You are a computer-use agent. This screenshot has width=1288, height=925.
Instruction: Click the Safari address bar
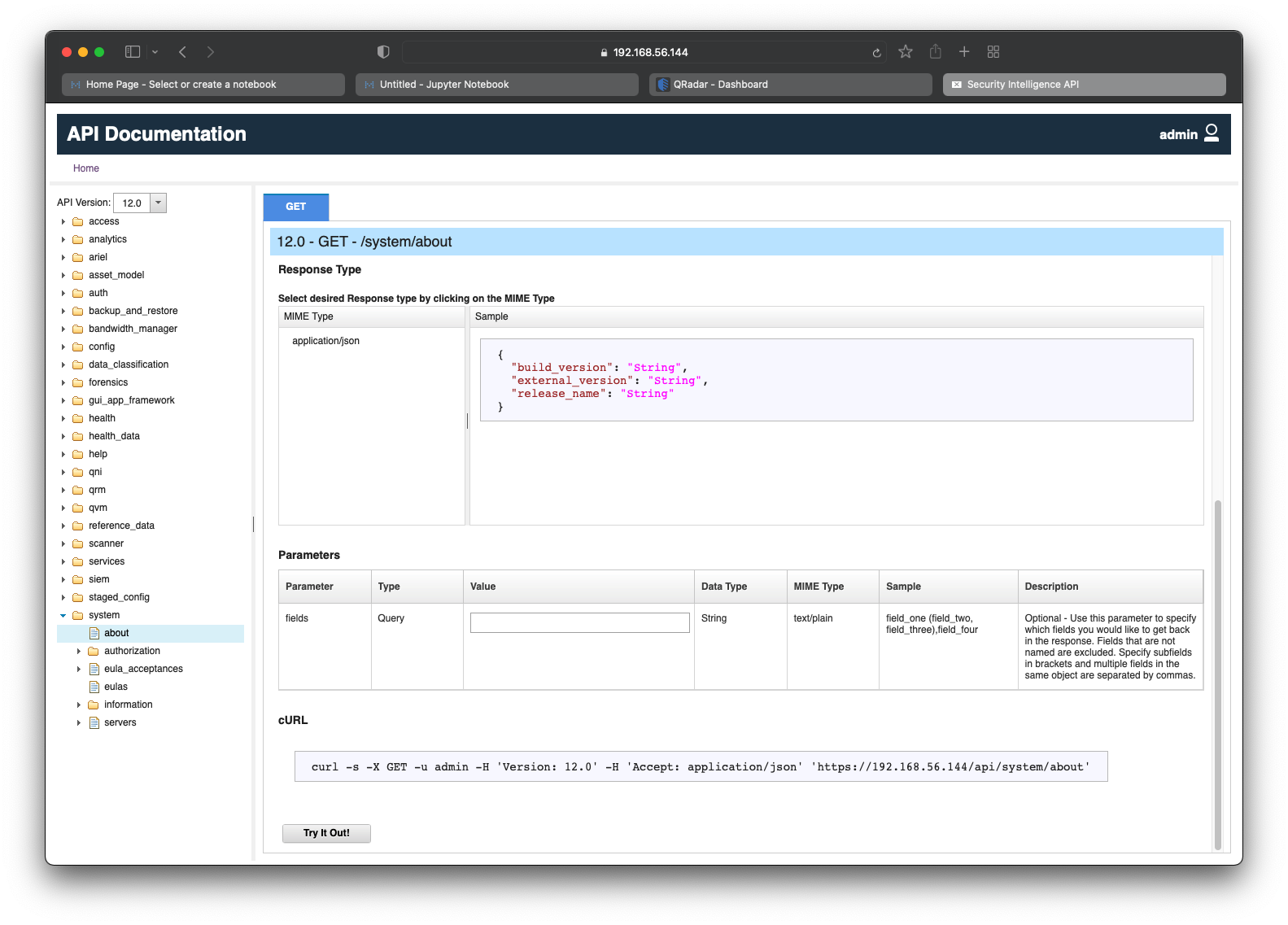[644, 52]
